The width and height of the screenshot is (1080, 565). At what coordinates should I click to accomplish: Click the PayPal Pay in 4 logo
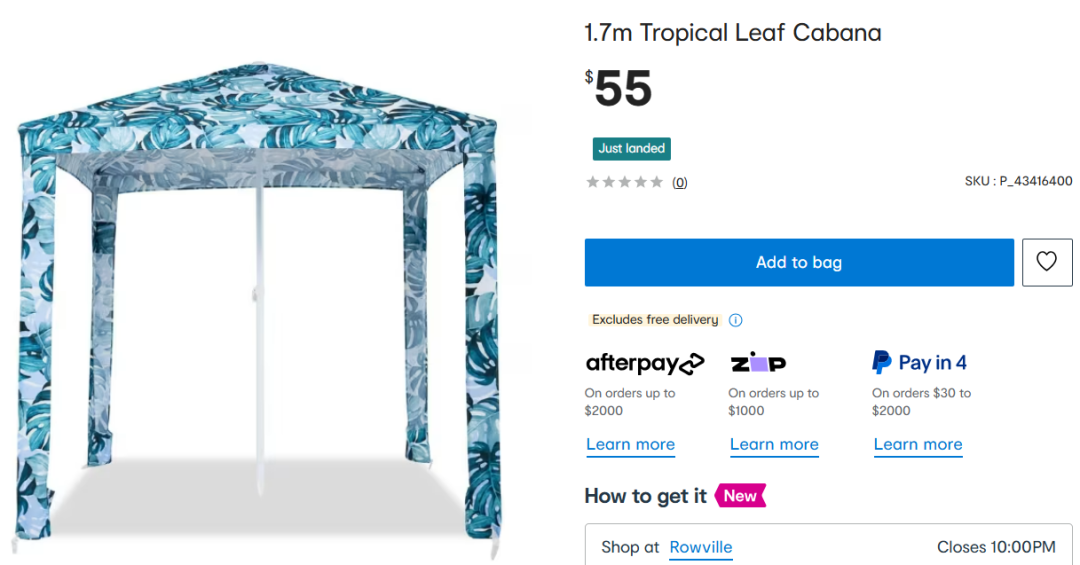919,362
